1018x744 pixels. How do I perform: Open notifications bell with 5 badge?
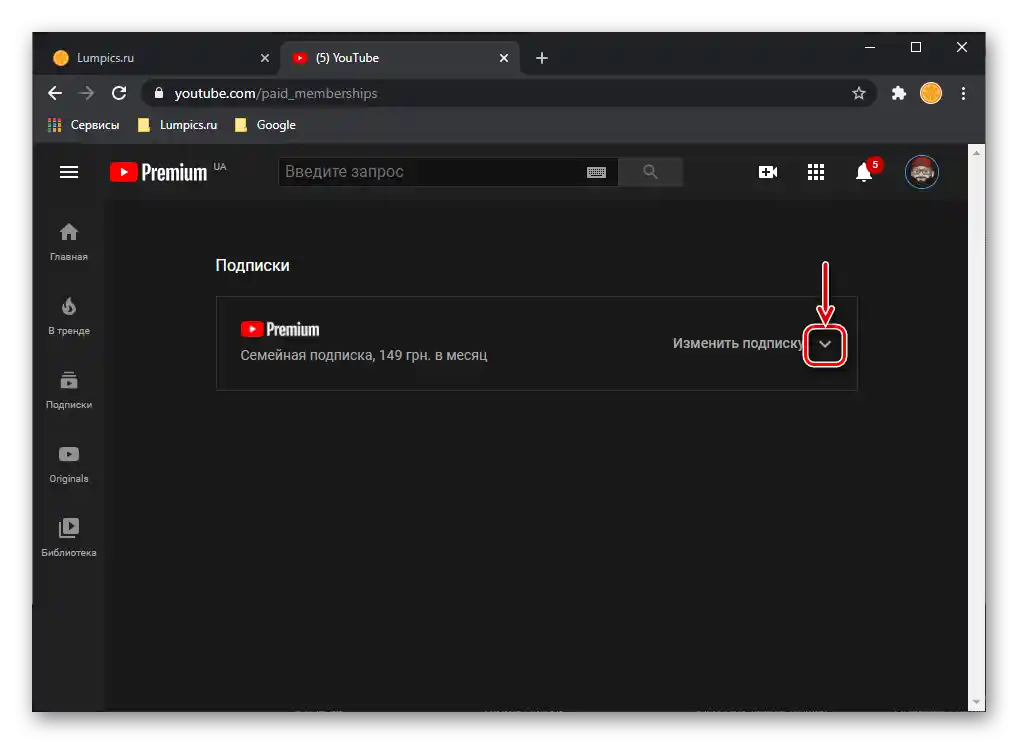pos(865,172)
